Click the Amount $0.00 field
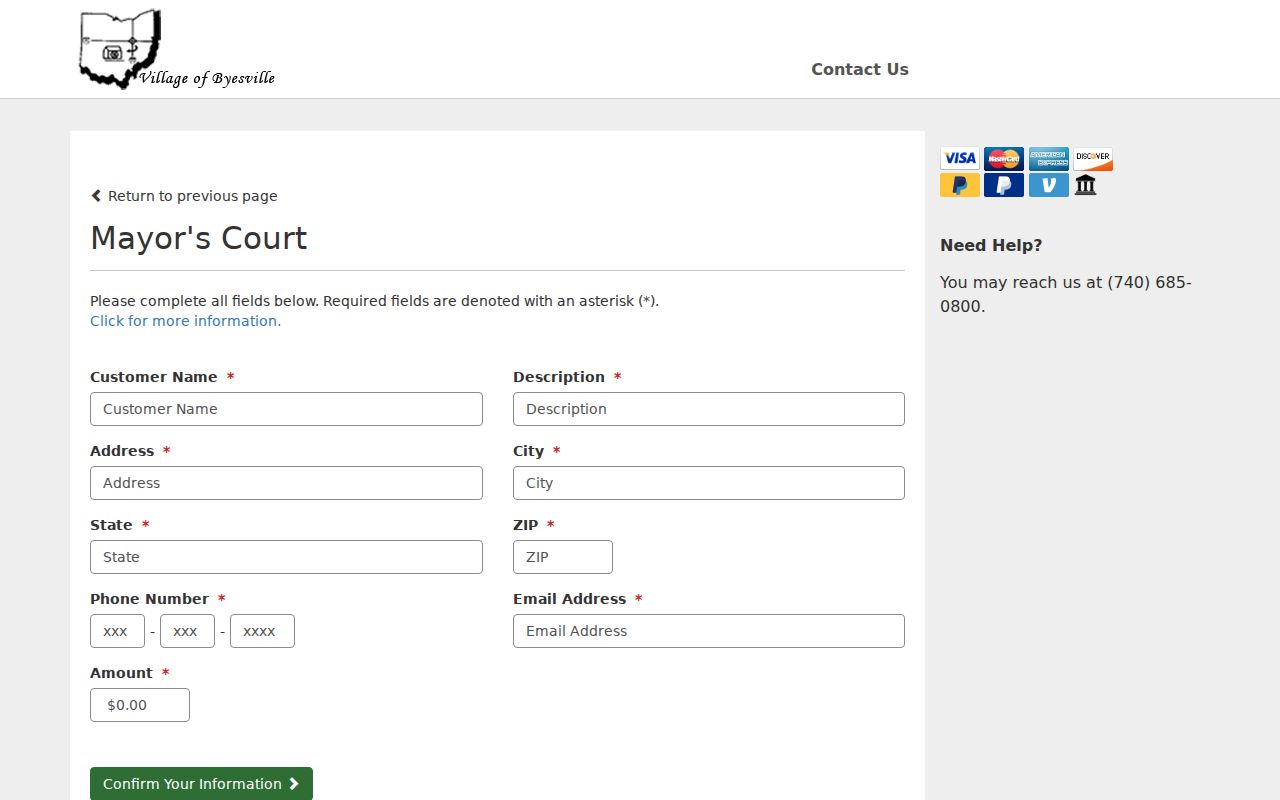 140,705
